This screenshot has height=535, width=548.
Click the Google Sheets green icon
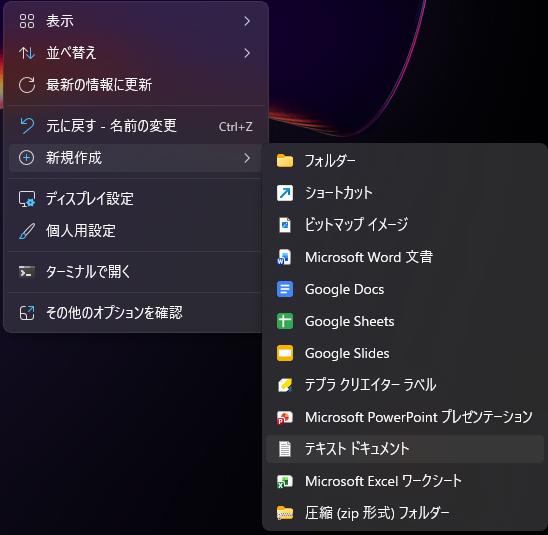click(285, 321)
